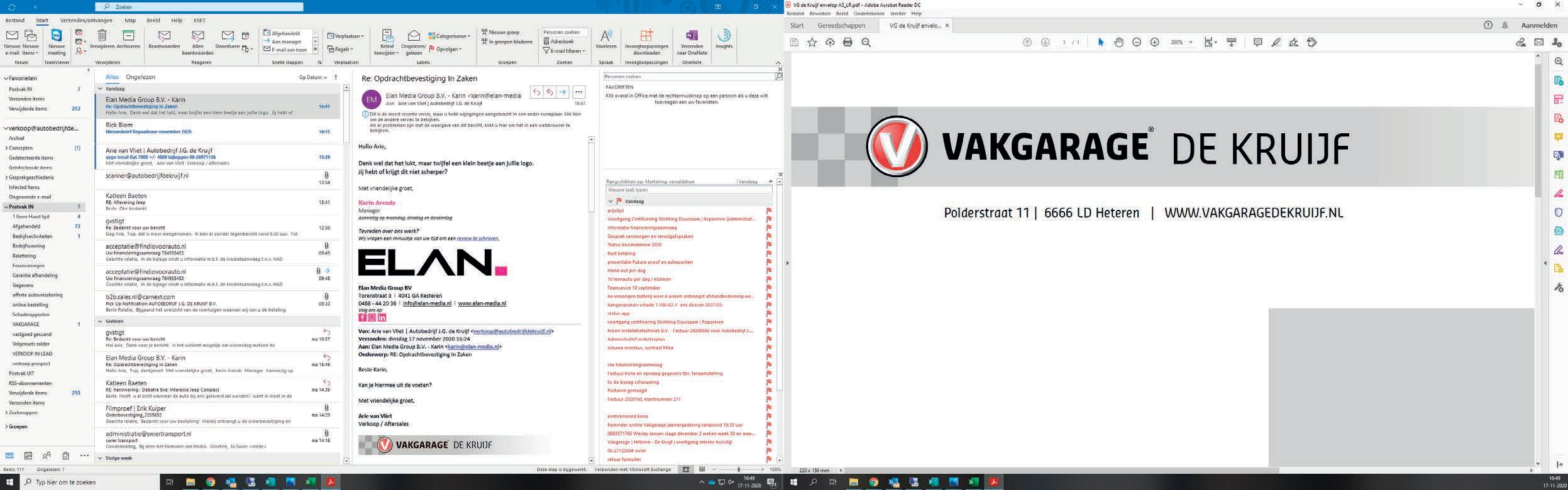
Task: Click the Outlook Zoeken search box
Action: point(200,6)
